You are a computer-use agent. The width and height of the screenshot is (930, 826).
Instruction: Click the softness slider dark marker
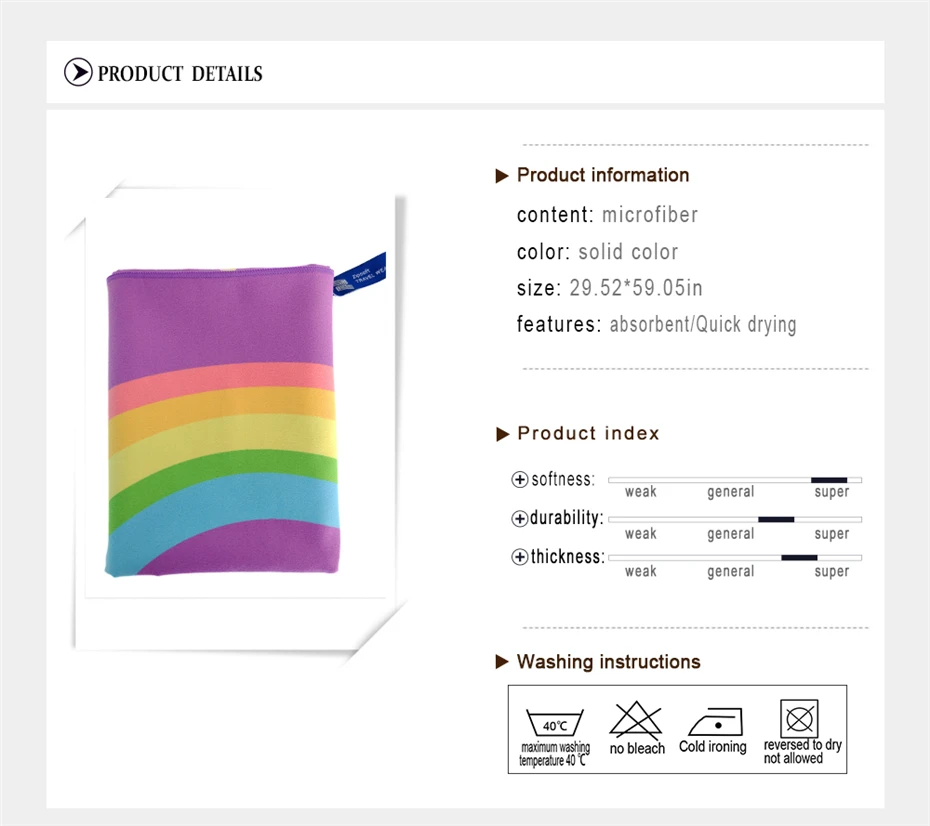pyautogui.click(x=829, y=480)
